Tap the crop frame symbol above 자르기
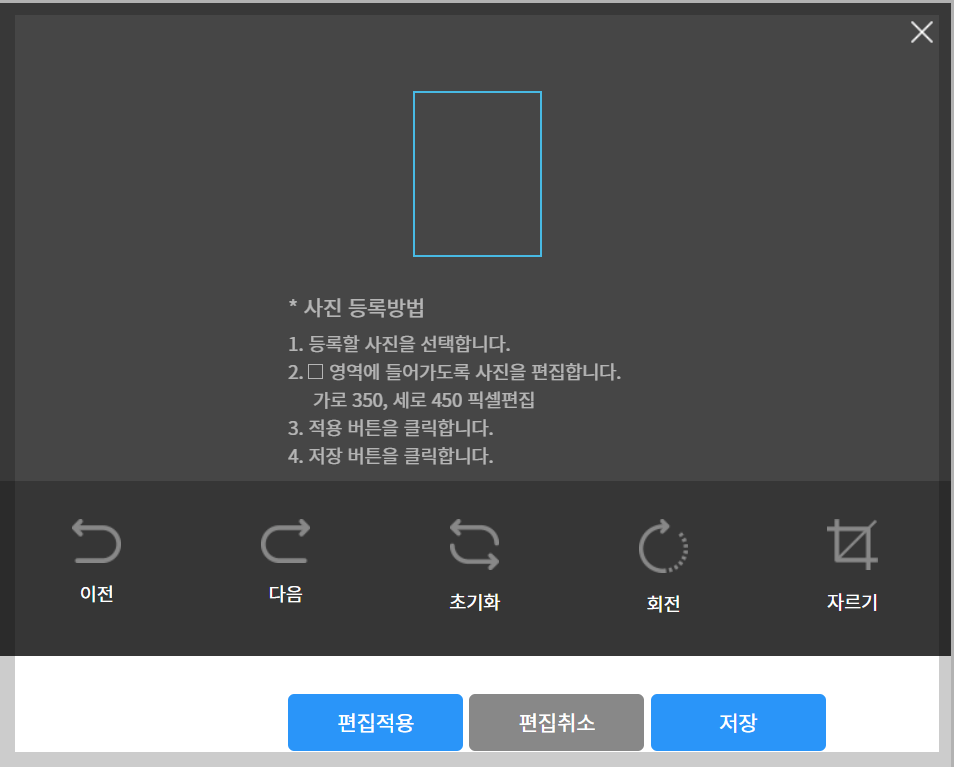The width and height of the screenshot is (954, 767). point(851,543)
